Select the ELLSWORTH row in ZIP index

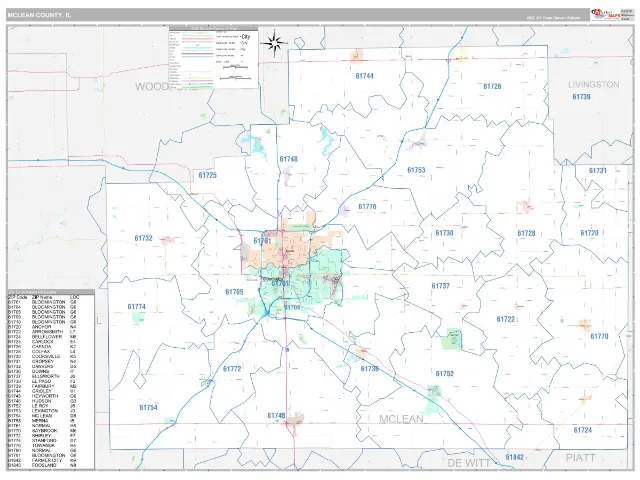42,376
